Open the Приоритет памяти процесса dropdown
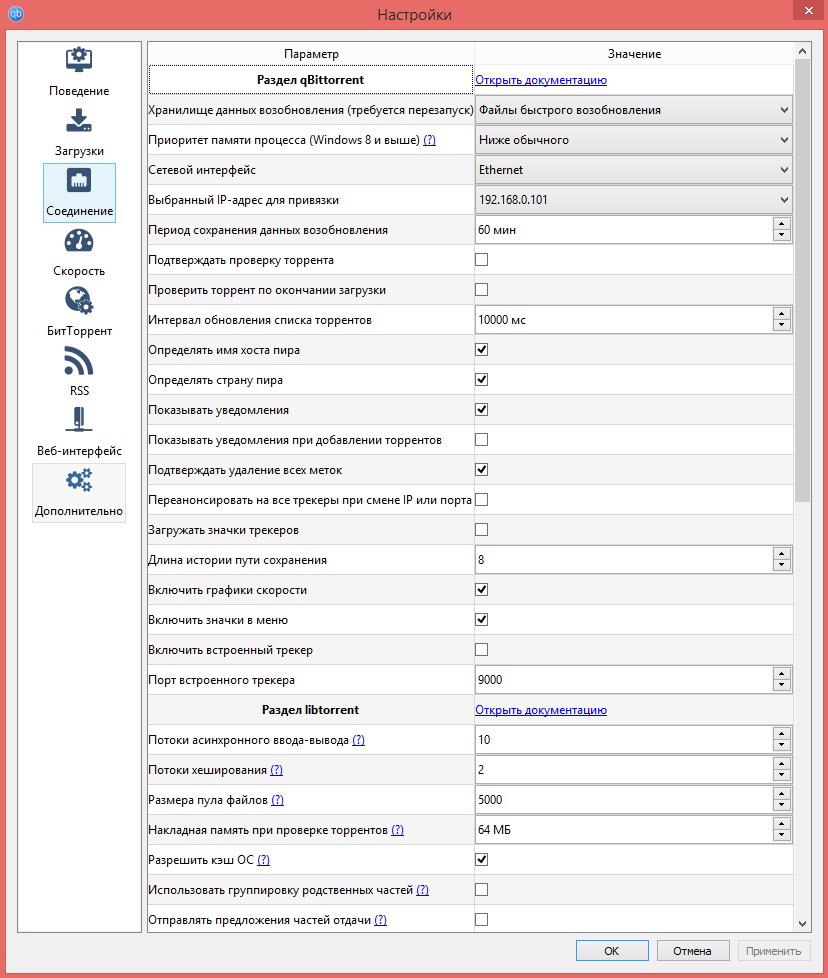 [633, 140]
